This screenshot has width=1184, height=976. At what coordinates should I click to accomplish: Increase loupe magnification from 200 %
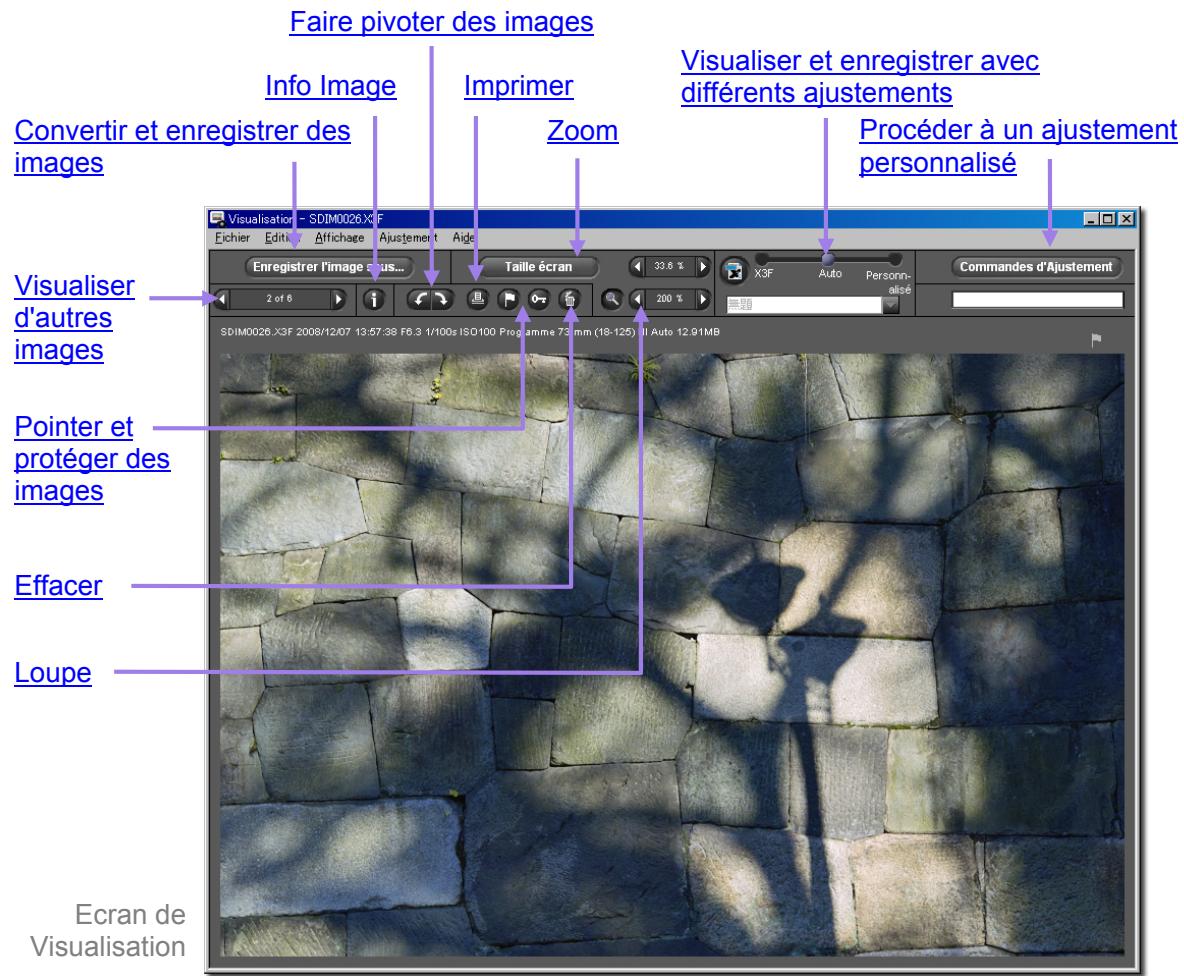click(x=703, y=300)
